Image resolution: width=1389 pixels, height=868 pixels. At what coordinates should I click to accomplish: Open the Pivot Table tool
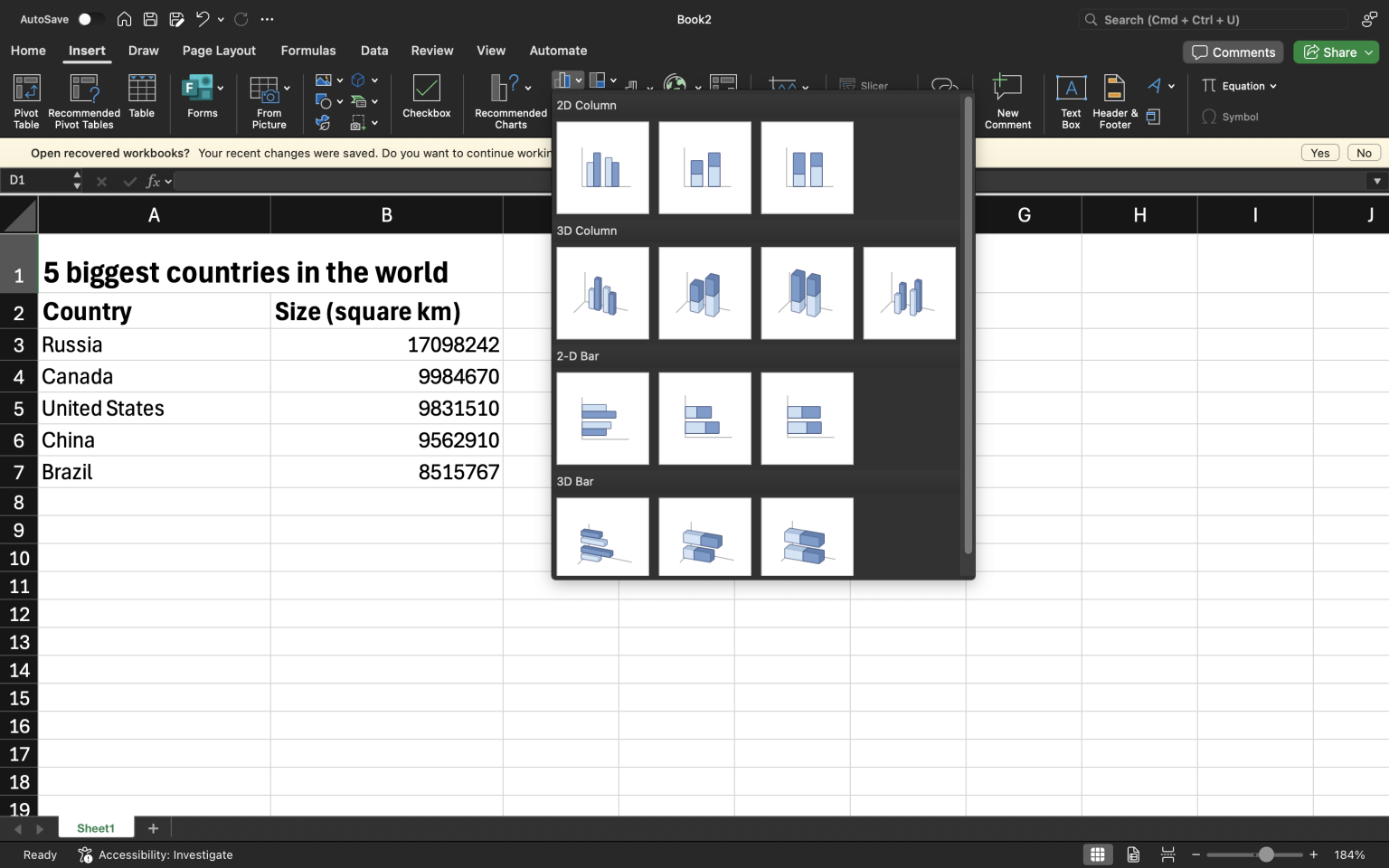[x=25, y=101]
